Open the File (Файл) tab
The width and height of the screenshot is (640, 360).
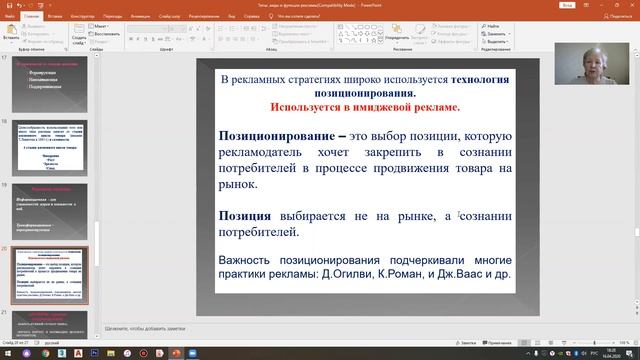click(x=10, y=16)
